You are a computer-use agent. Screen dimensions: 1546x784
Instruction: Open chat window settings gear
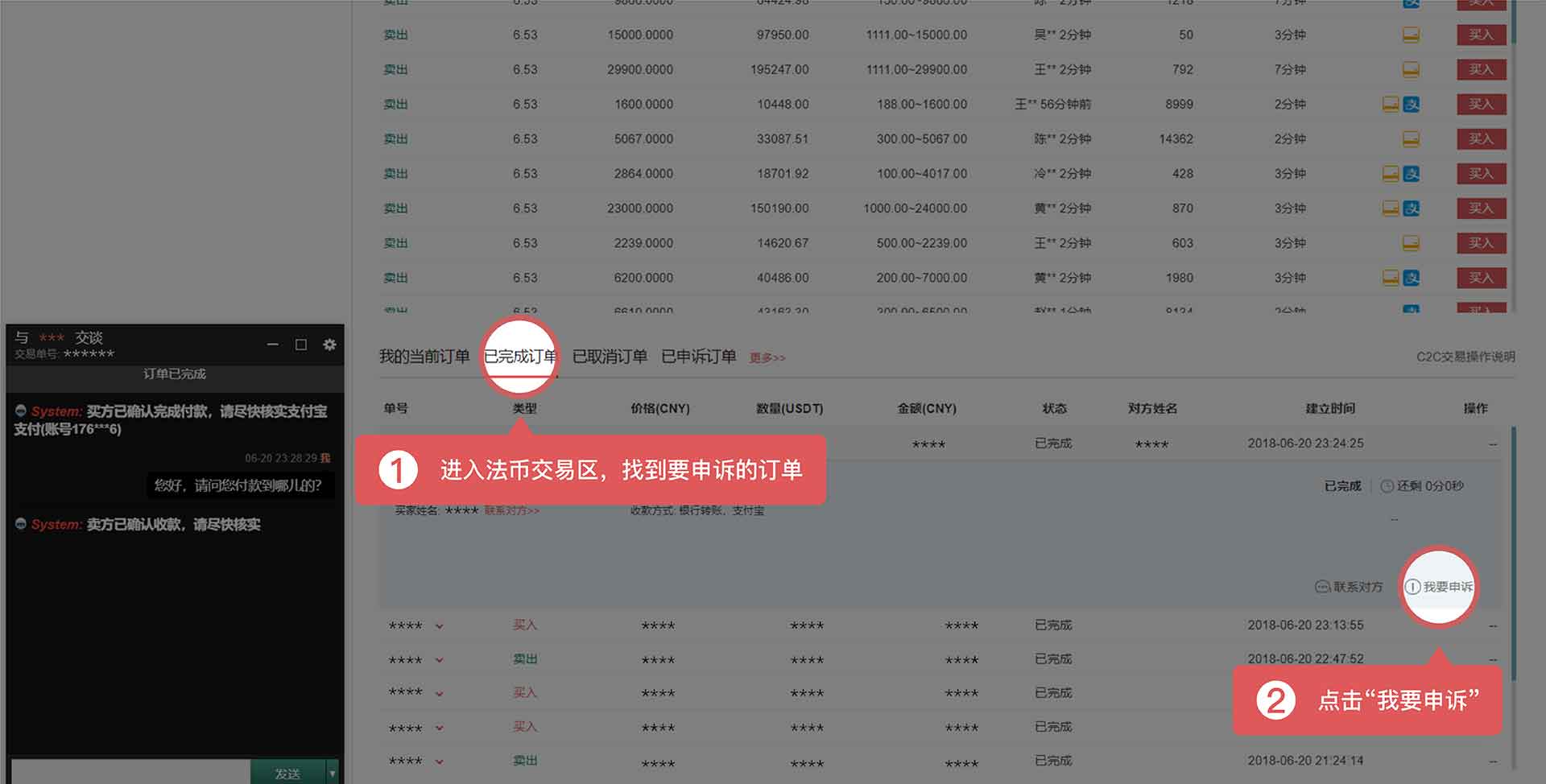[329, 345]
